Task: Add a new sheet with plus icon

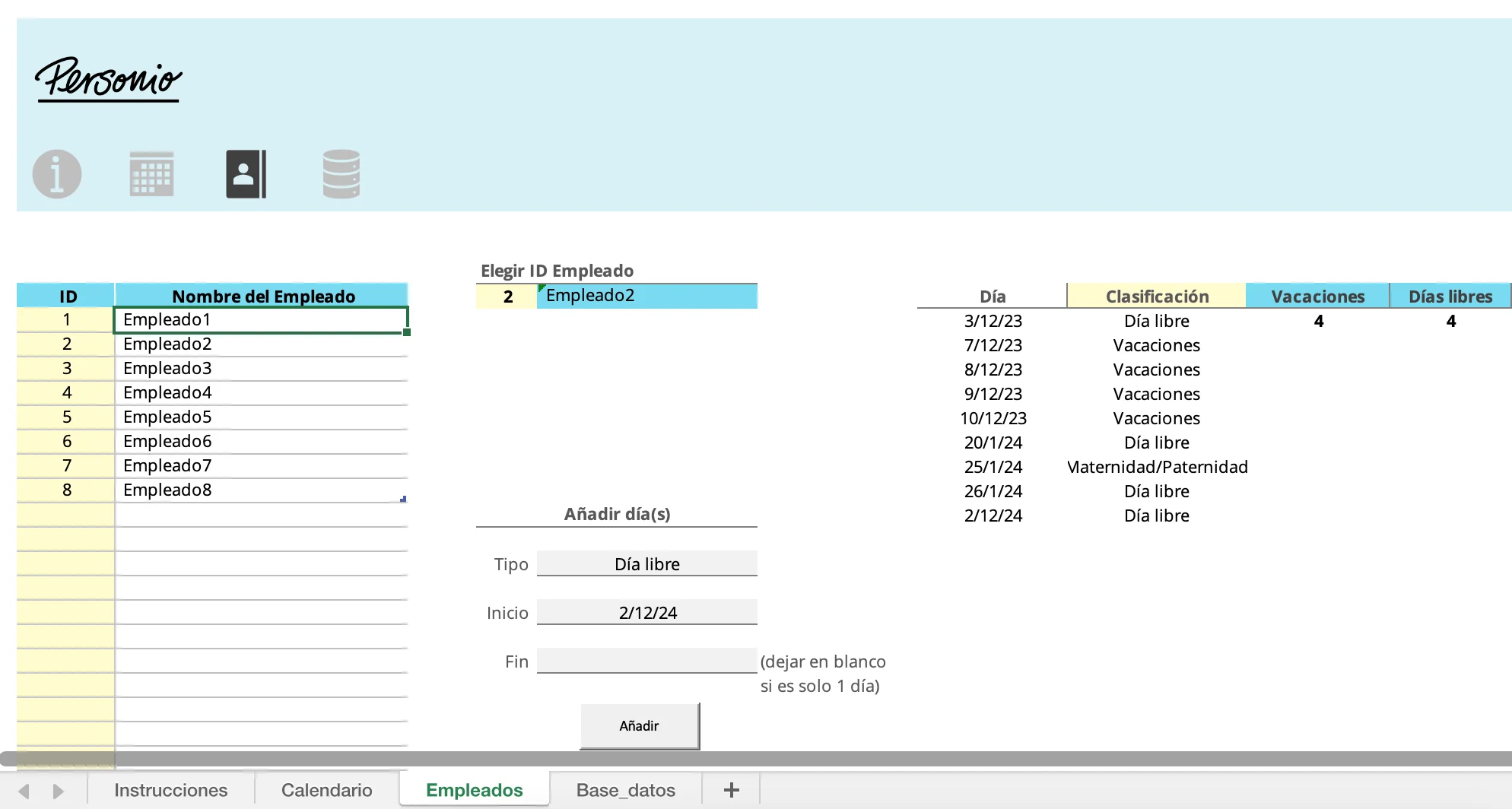Action: pos(731,790)
